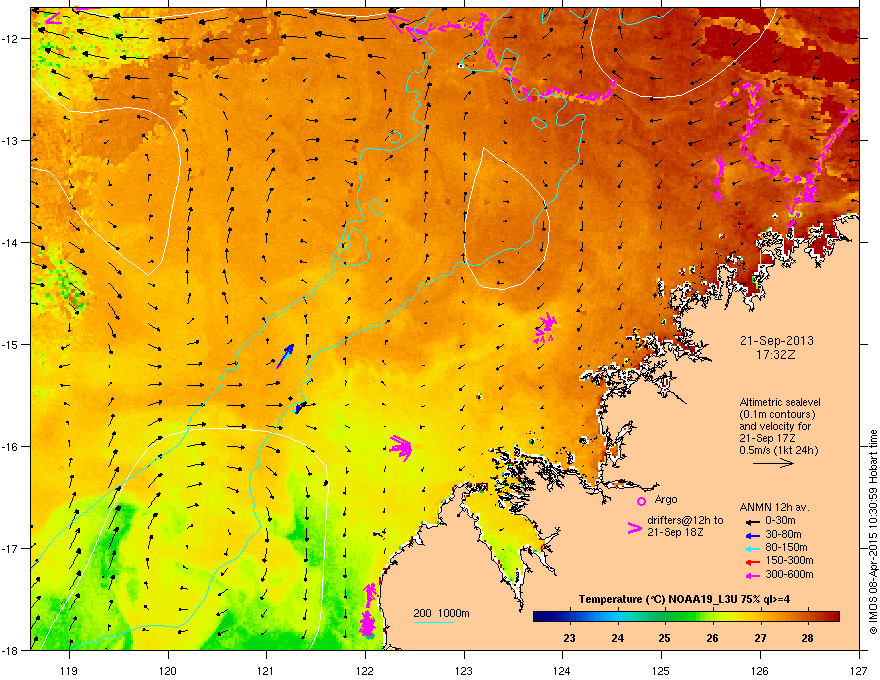Click the cyan 200 1000m bathymetry legend line
This screenshot has height=680, width=880.
coord(434,622)
